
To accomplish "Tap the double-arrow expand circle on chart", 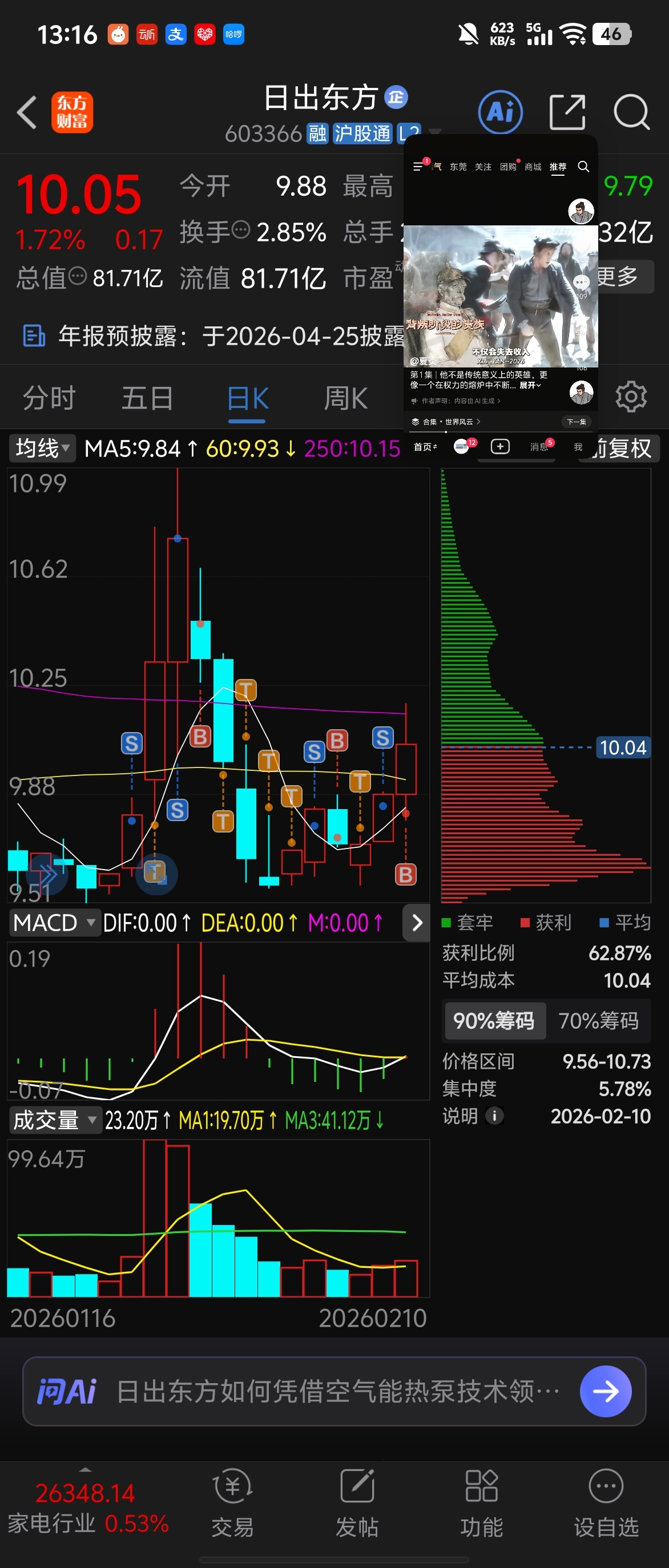I will point(48,875).
